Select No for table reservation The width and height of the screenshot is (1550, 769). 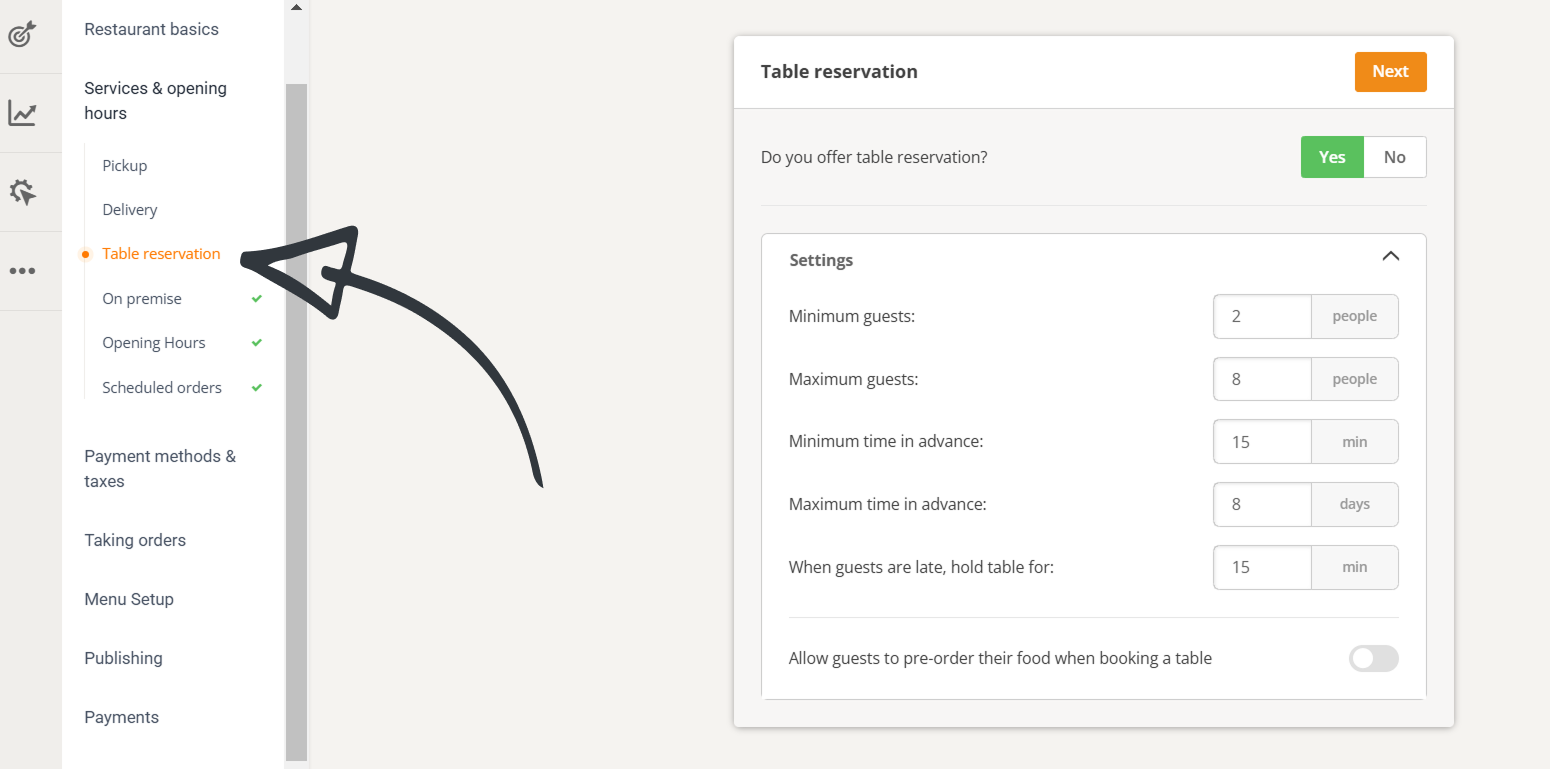(1394, 157)
